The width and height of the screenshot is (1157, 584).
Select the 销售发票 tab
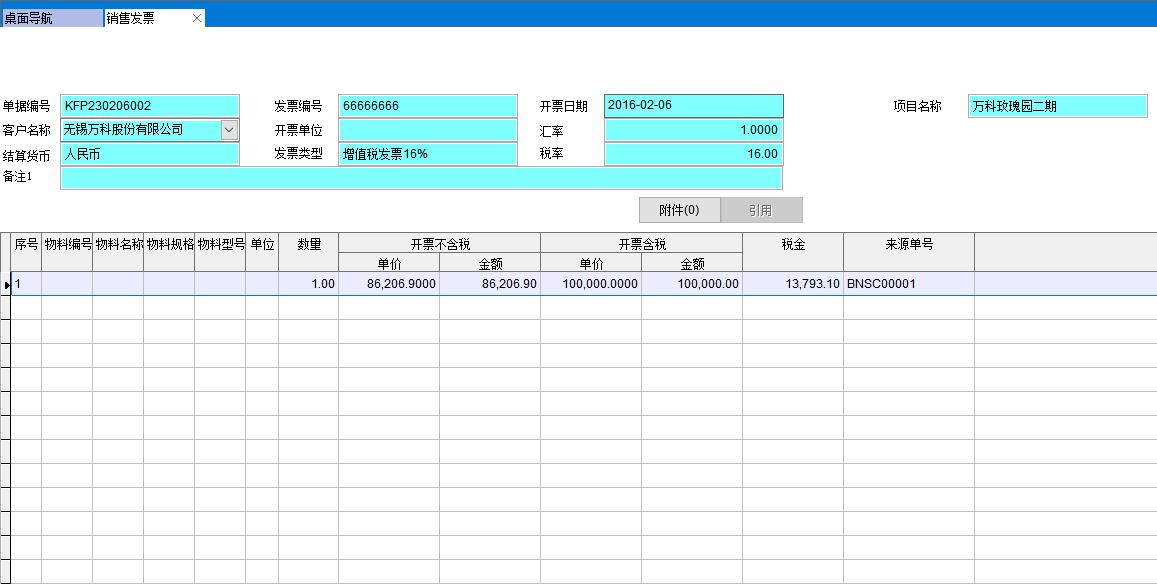click(140, 18)
